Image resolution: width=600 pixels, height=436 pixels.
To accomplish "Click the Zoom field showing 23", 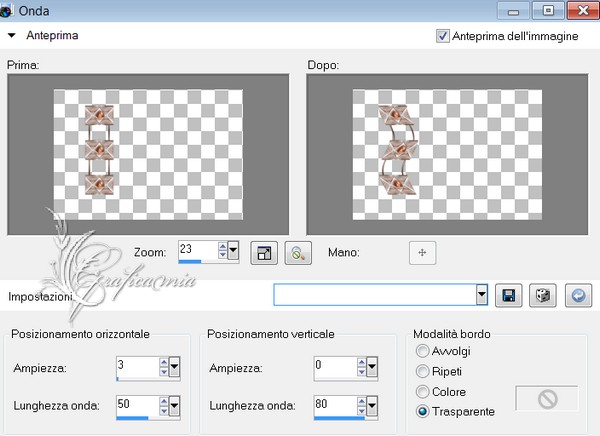I will [x=198, y=250].
